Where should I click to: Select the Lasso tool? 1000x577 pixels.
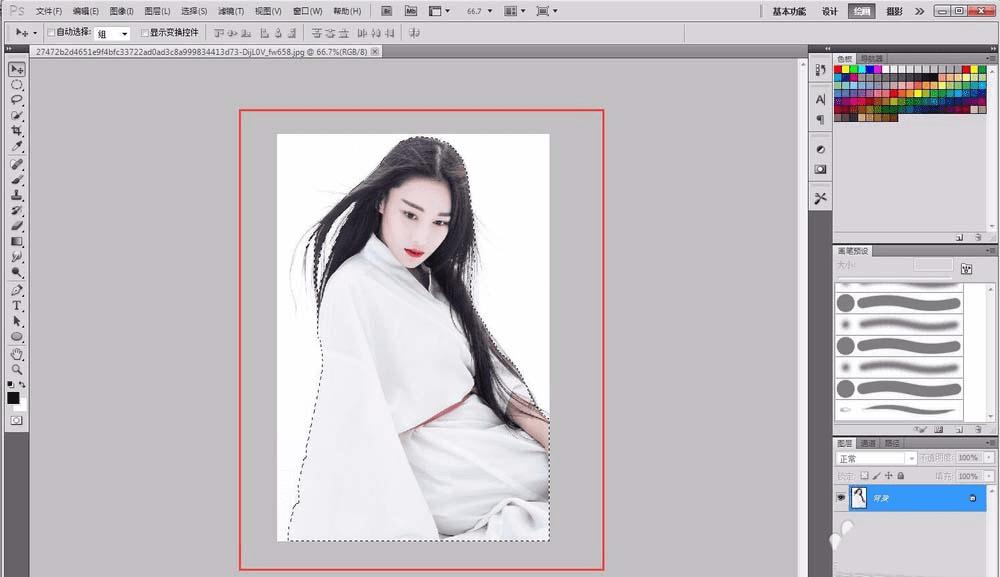click(17, 100)
